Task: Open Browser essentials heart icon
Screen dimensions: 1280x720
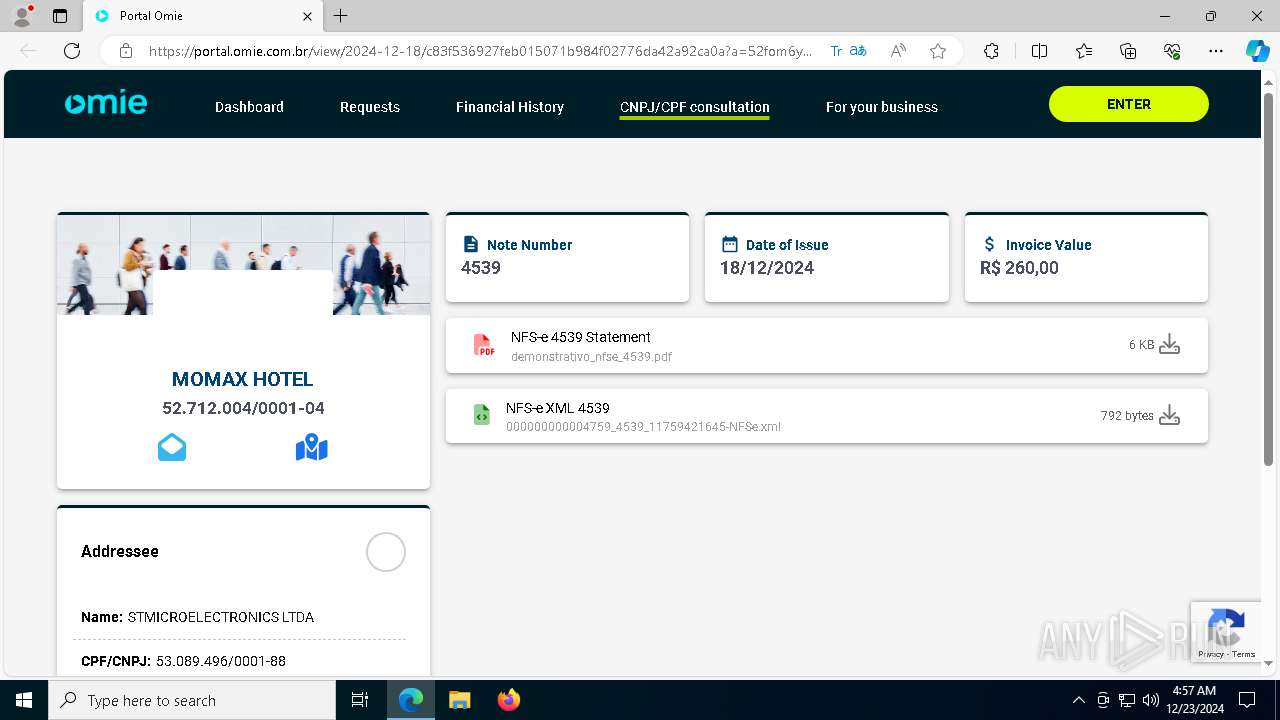Action: pyautogui.click(x=1172, y=51)
